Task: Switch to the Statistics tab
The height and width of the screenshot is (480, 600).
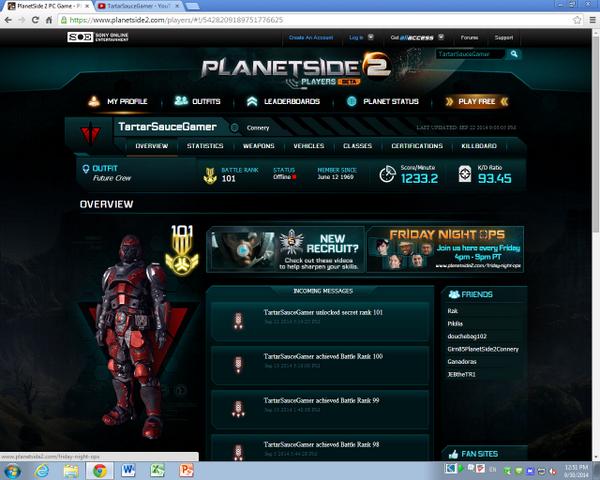Action: pyautogui.click(x=205, y=146)
